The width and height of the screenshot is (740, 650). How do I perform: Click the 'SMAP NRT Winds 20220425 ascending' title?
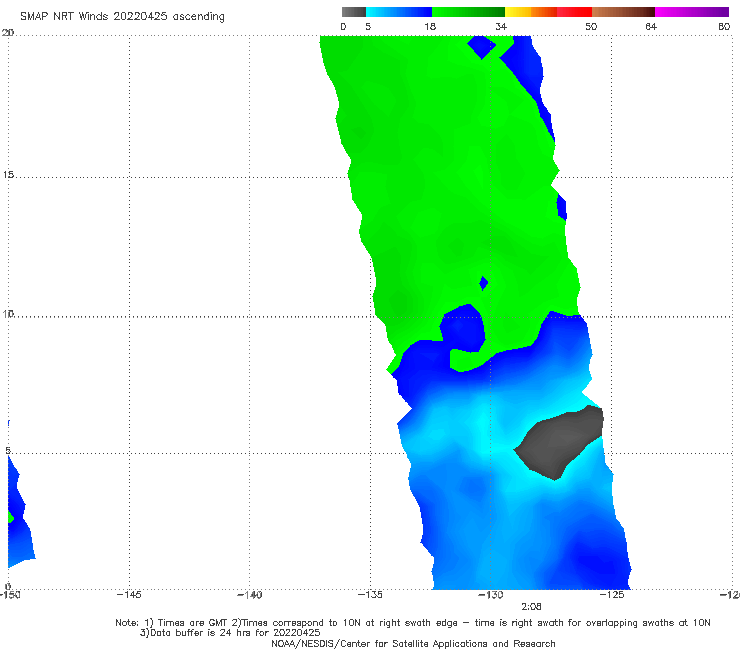pyautogui.click(x=122, y=17)
